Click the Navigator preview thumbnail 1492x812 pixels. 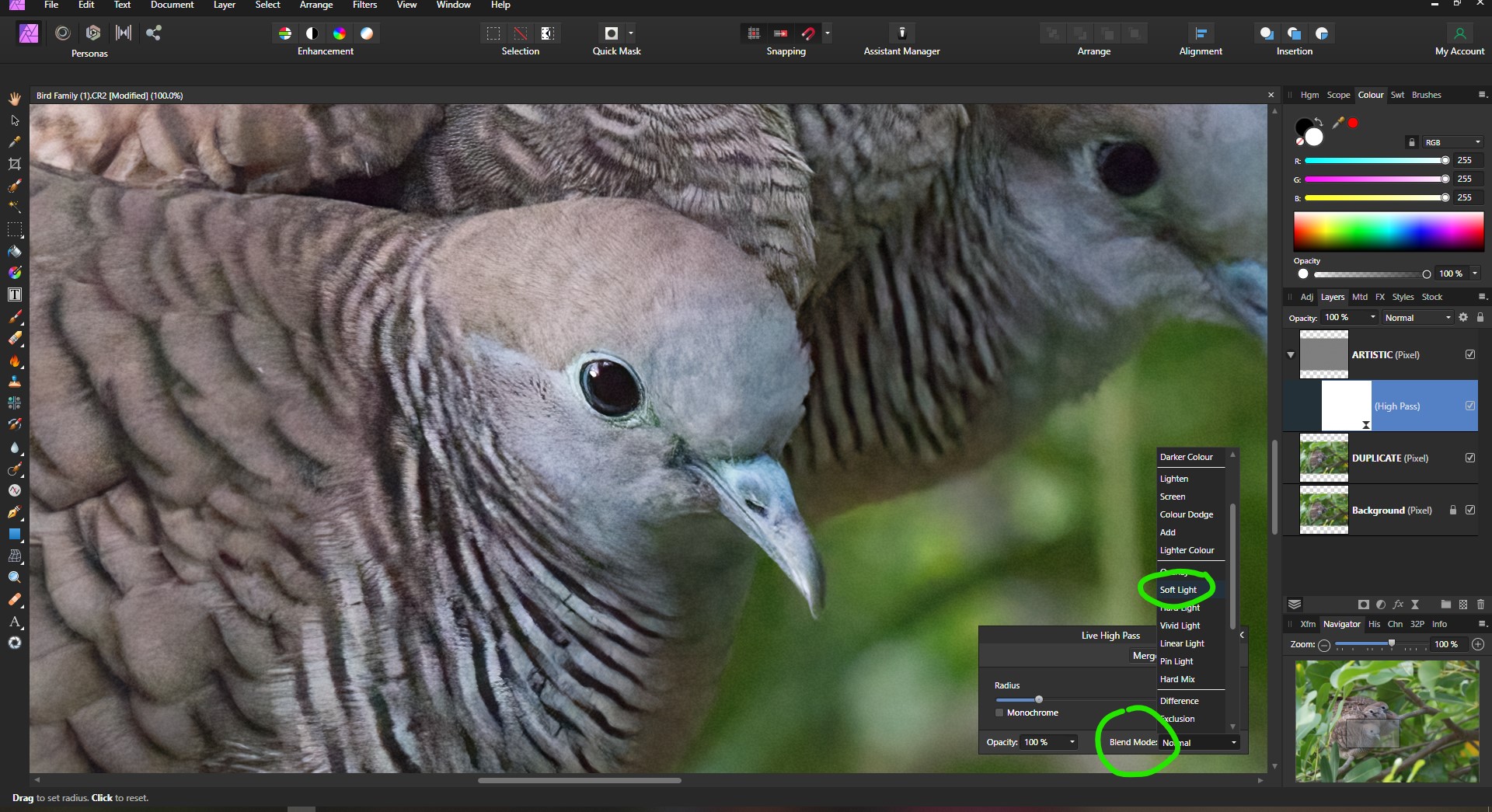point(1387,721)
